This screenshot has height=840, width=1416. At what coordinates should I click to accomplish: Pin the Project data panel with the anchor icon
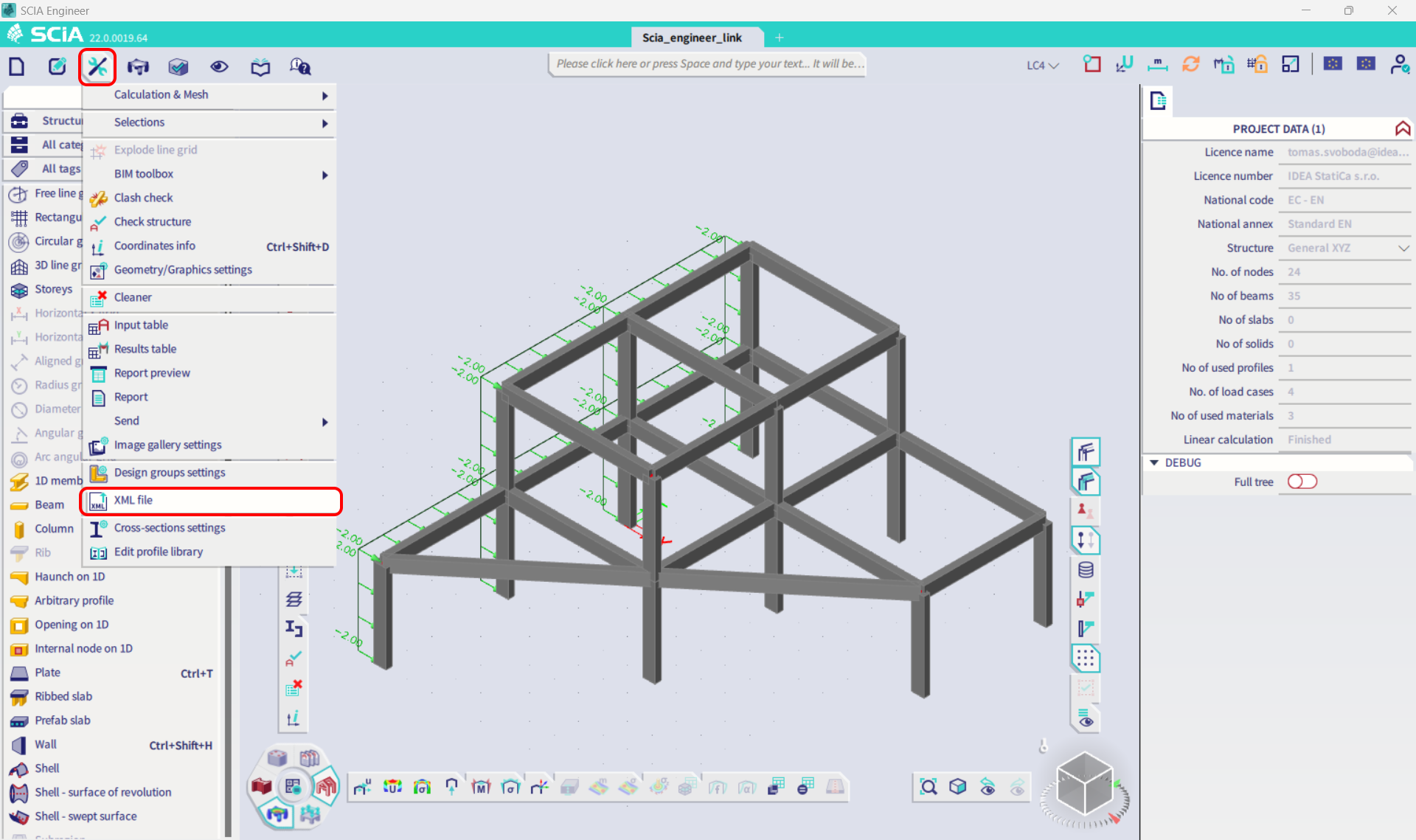coord(1402,128)
